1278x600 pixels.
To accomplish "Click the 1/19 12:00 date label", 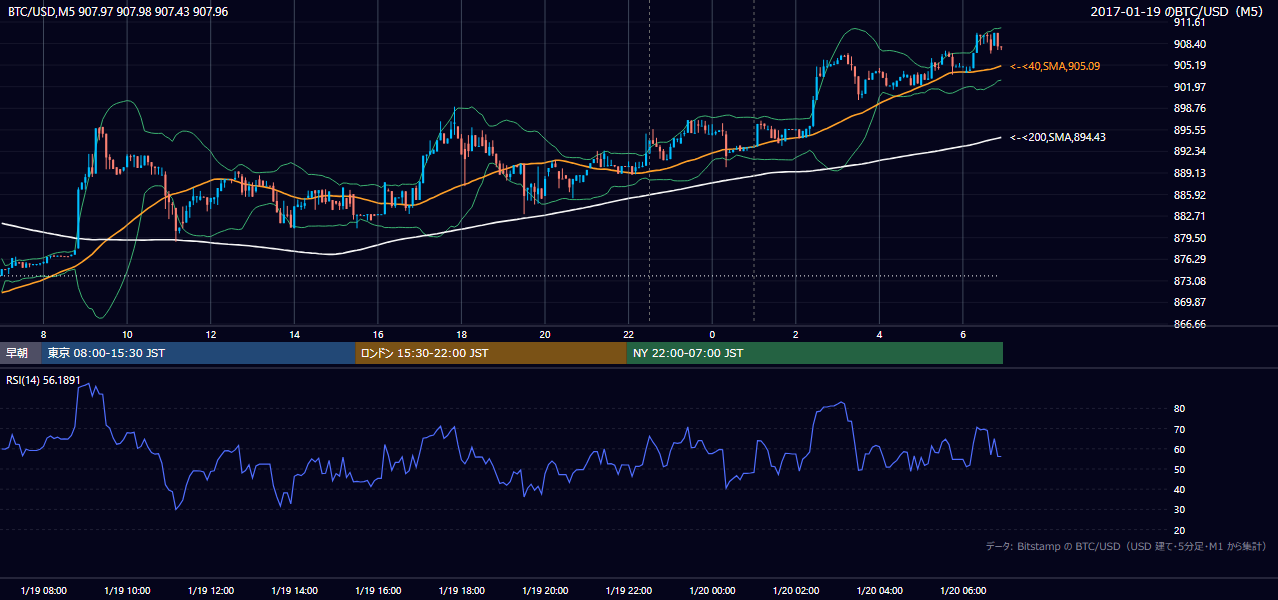I will click(x=211, y=591).
